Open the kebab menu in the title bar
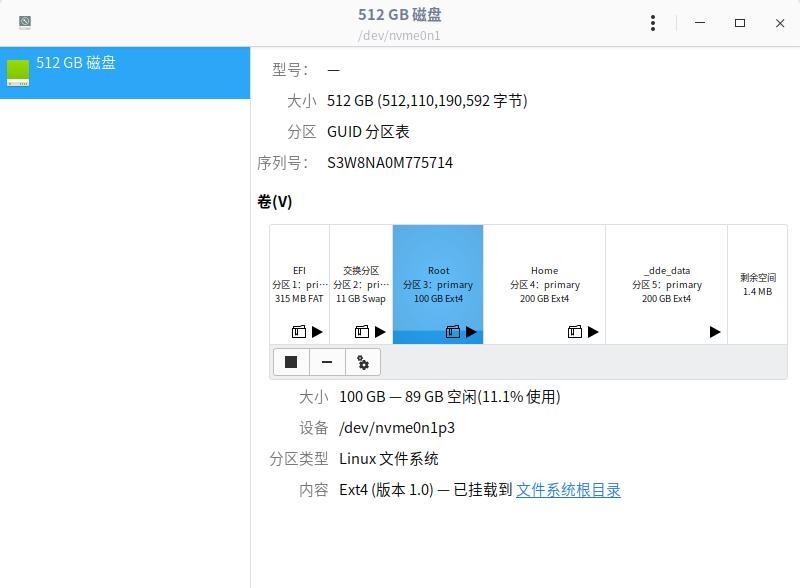The image size is (800, 588). [x=652, y=22]
